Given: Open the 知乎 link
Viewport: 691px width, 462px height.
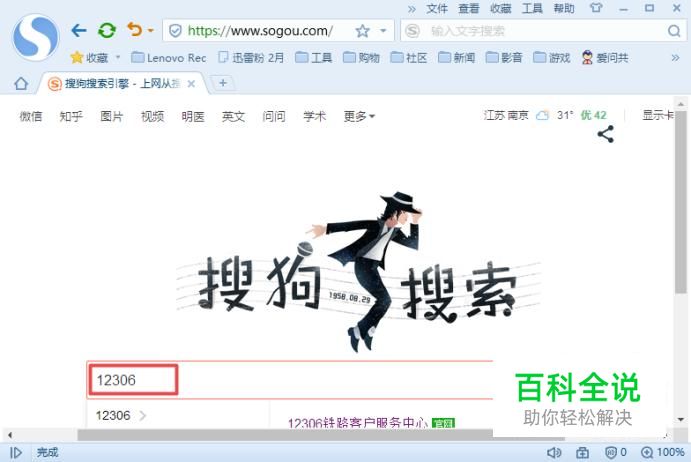Looking at the screenshot, I should pos(71,116).
